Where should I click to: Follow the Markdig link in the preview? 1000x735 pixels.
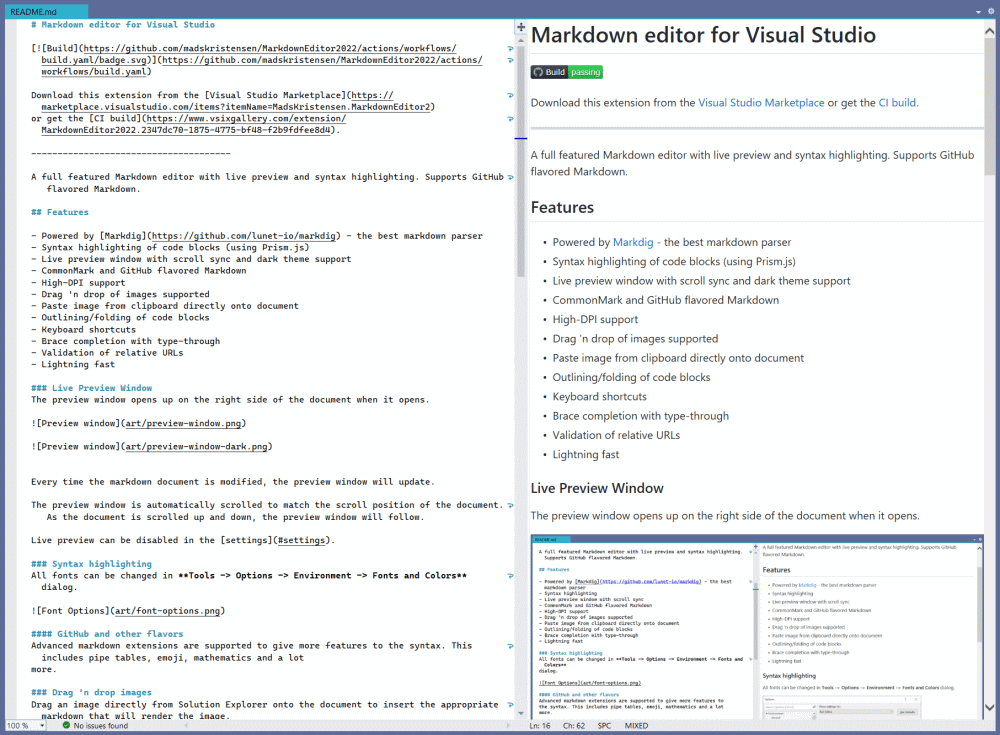633,242
